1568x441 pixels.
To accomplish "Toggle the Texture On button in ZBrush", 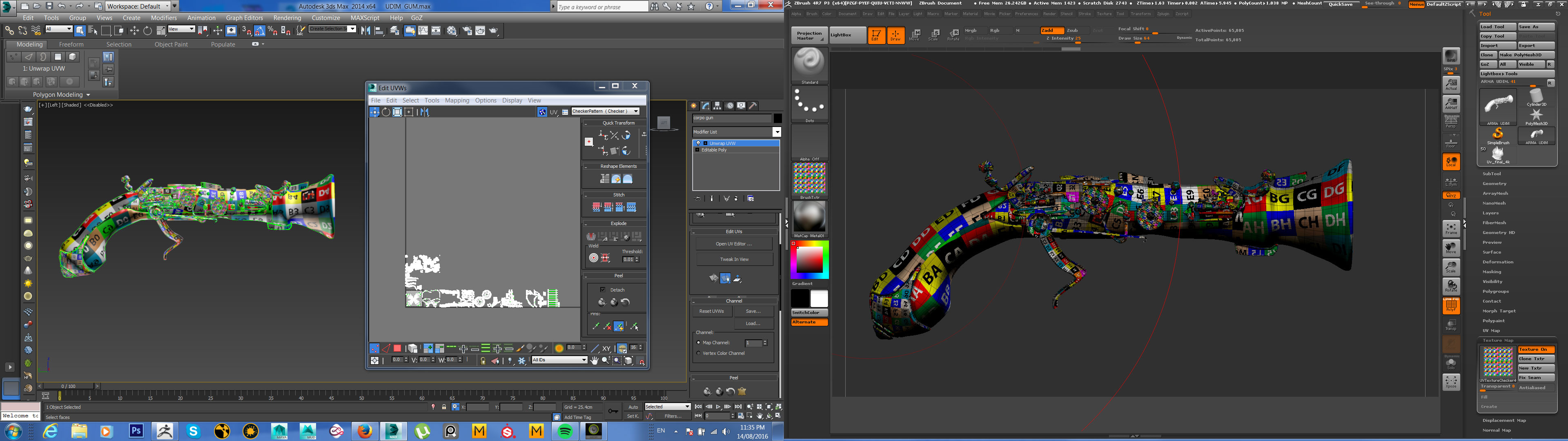I will pos(1536,350).
